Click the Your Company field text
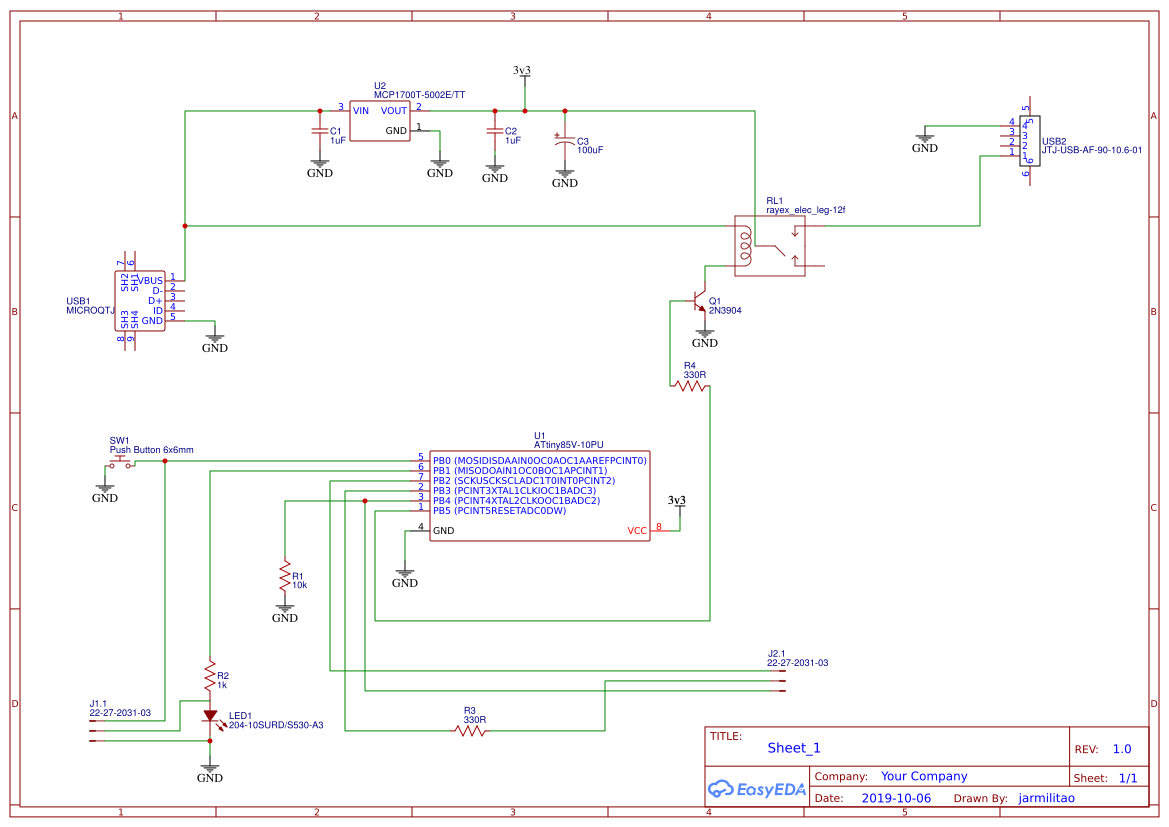Image resolution: width=1169 pixels, height=827 pixels. (924, 776)
